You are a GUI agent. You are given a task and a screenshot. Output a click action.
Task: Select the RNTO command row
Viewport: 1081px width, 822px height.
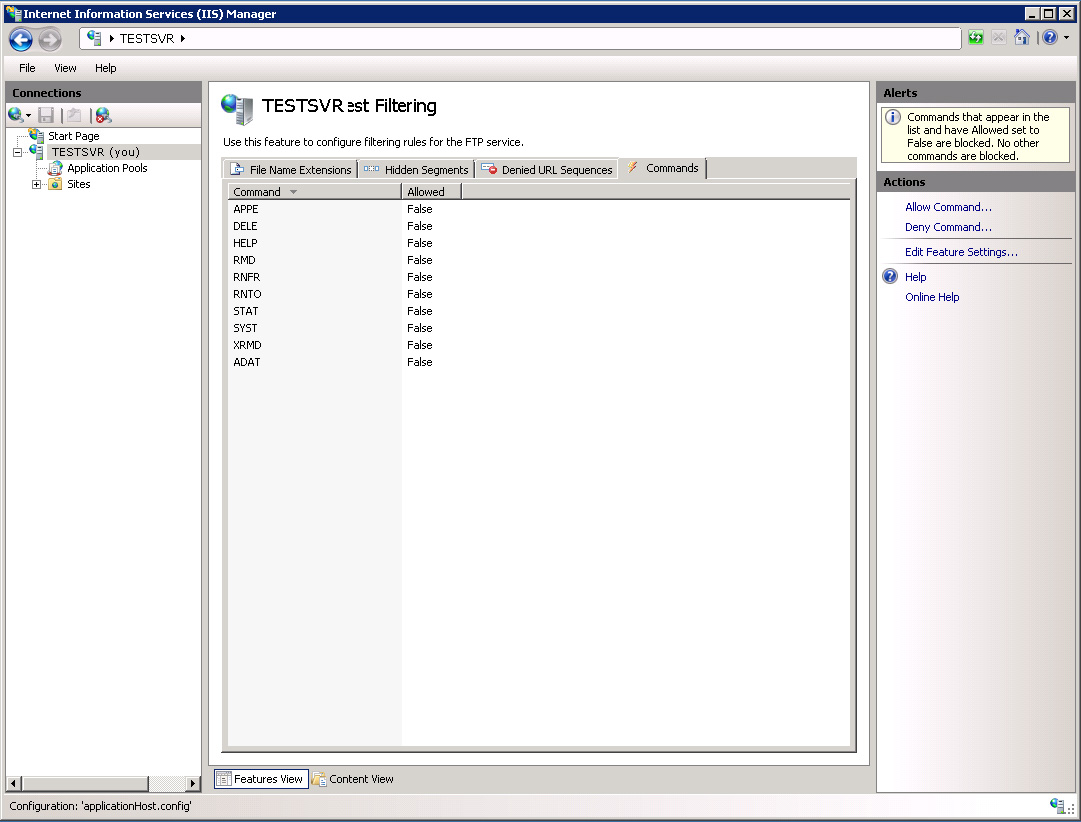tap(538, 294)
